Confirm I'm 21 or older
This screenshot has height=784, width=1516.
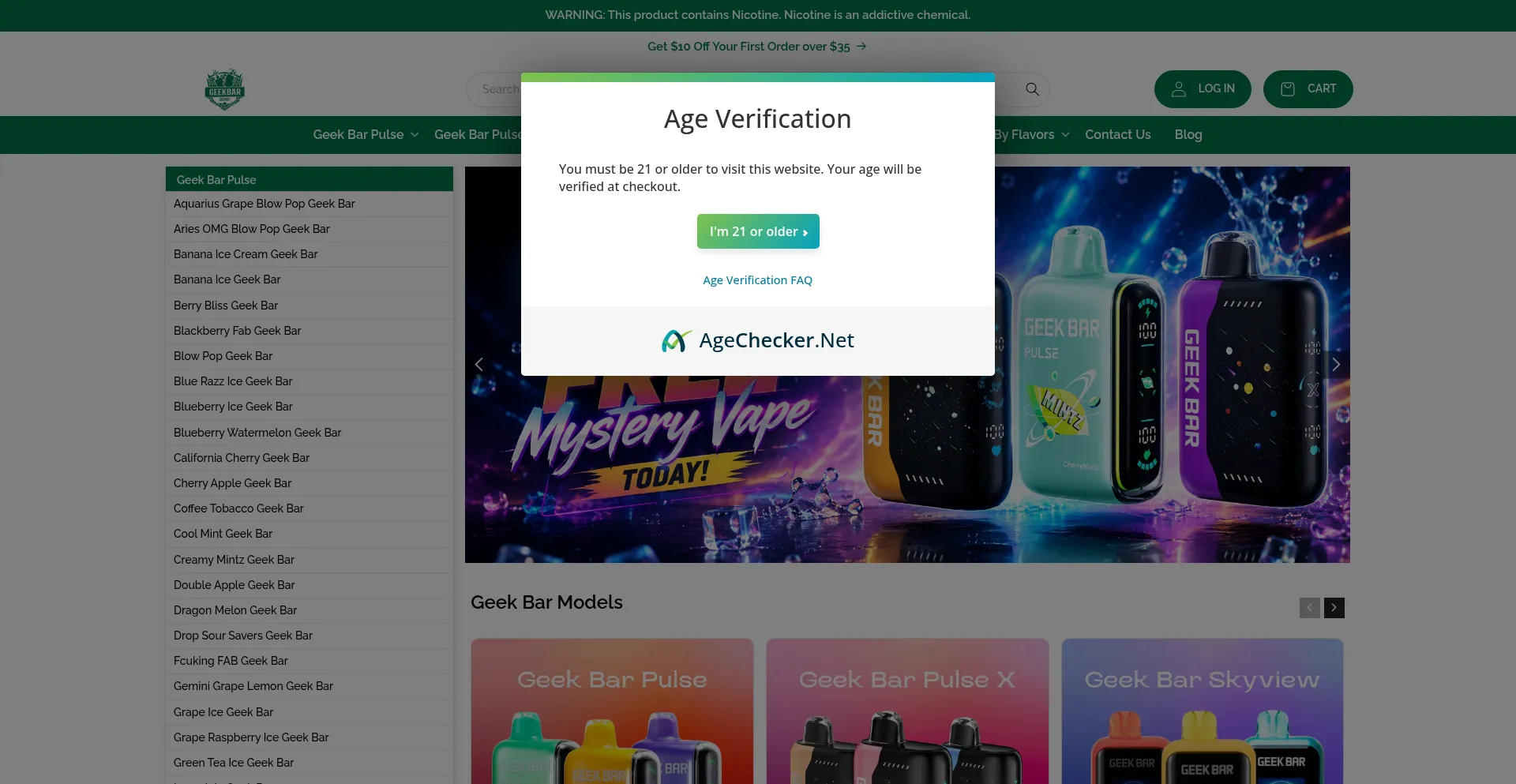(758, 231)
